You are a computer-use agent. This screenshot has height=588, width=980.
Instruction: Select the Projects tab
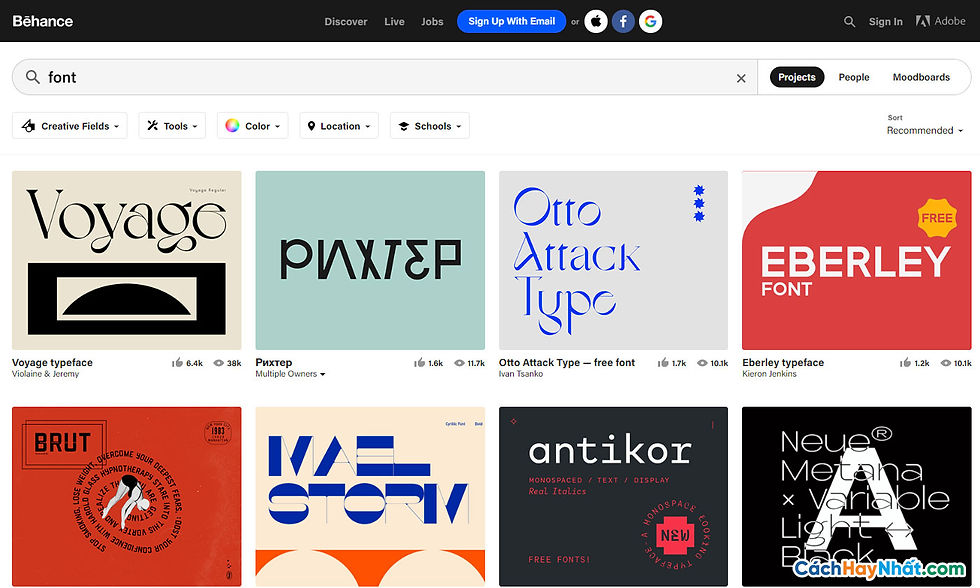797,77
